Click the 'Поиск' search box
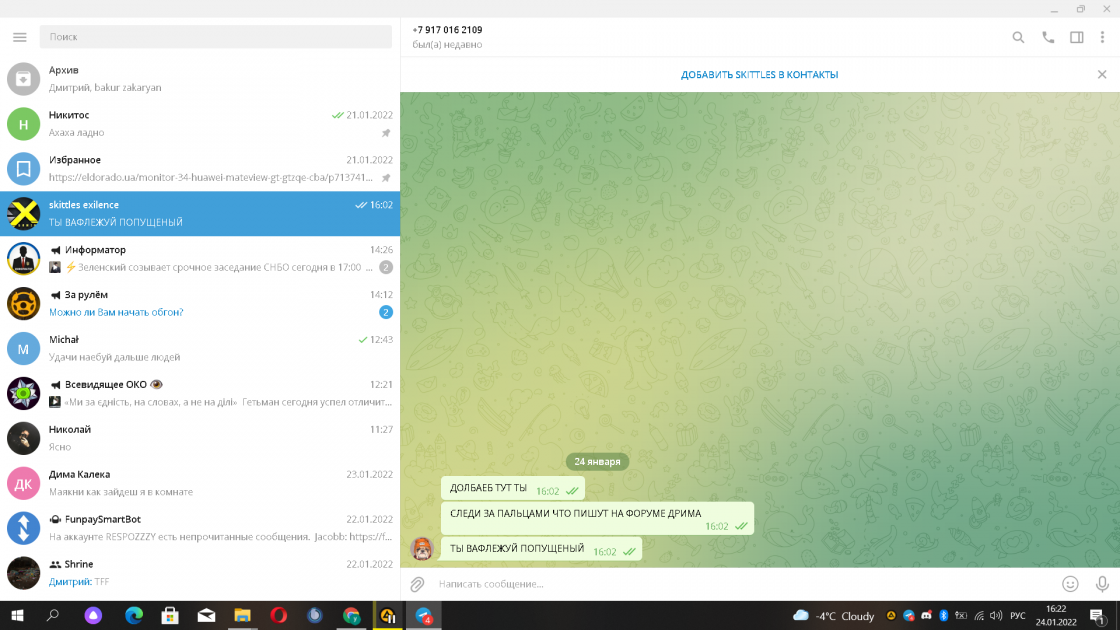This screenshot has width=1120, height=630. [x=215, y=37]
